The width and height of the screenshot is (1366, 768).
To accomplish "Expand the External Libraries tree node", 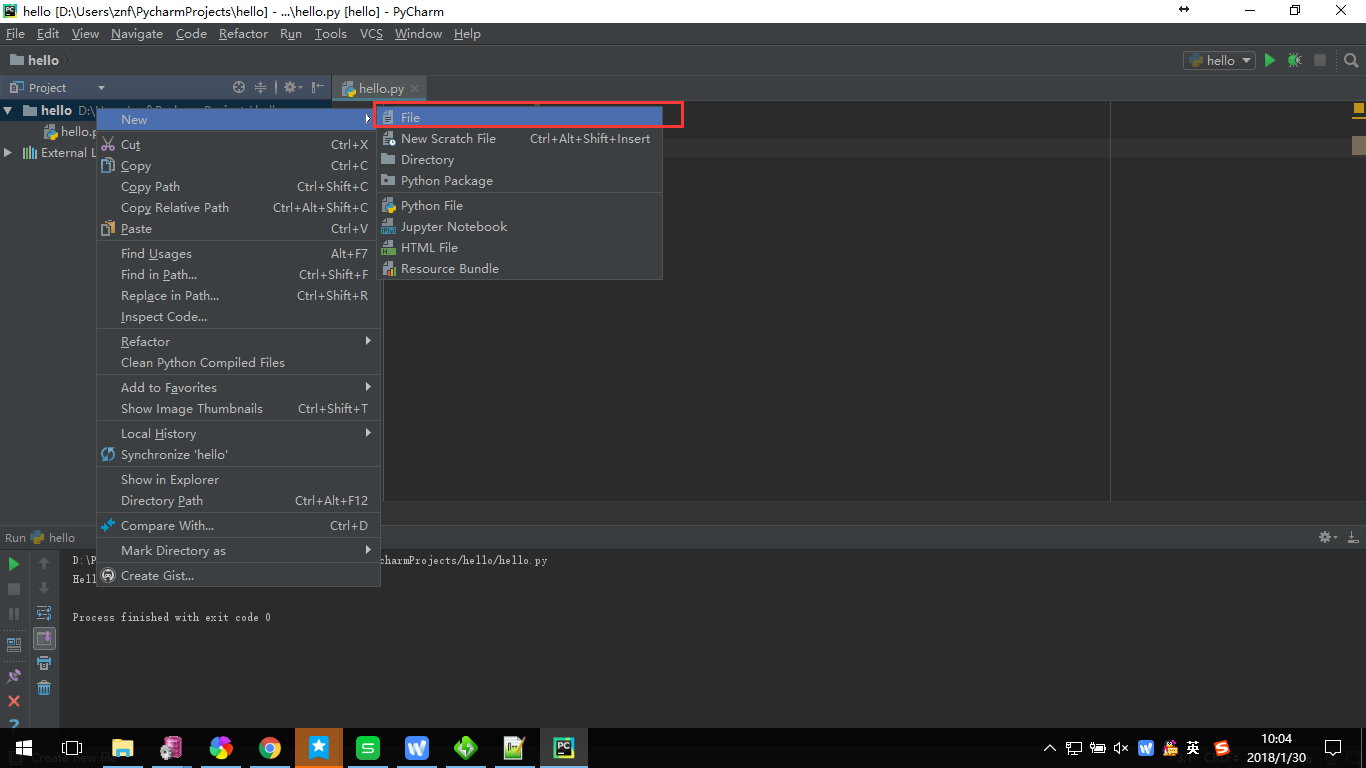I will tap(8, 153).
